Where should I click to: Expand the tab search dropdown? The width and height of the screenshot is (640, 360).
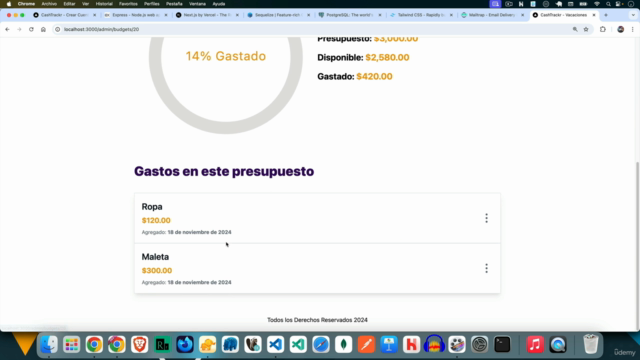click(x=633, y=15)
